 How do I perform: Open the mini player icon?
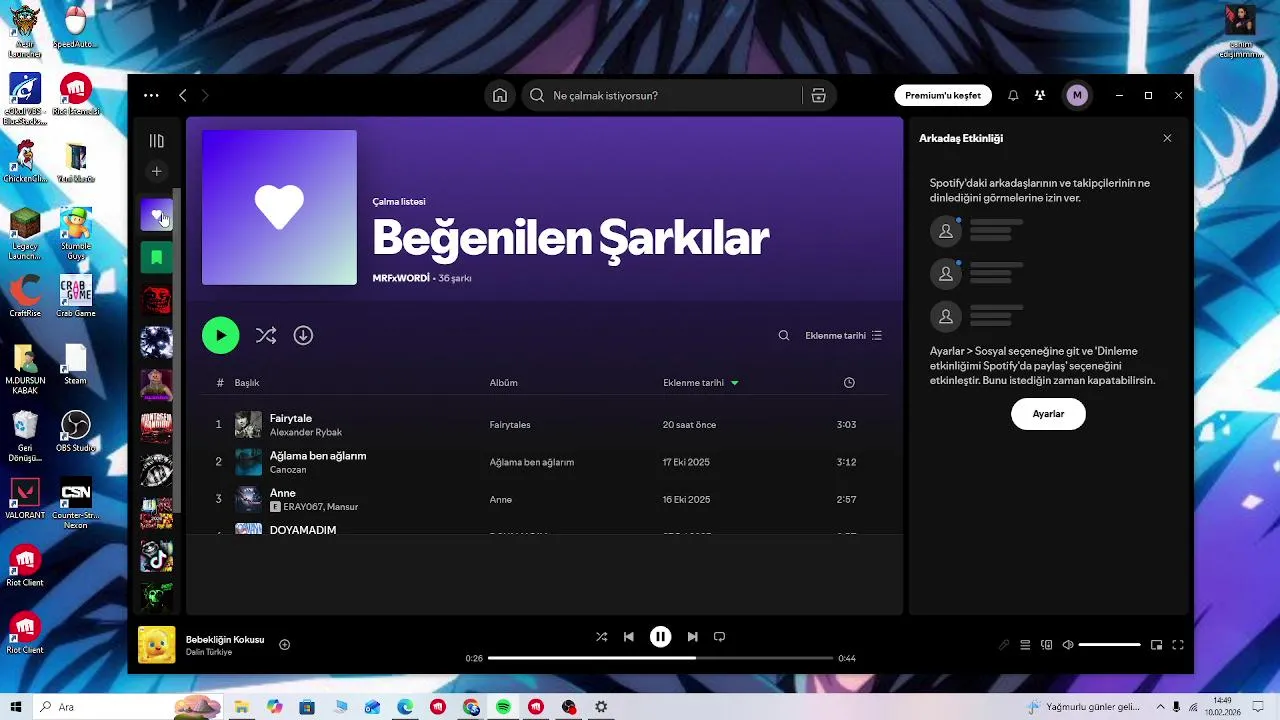coord(1156,645)
